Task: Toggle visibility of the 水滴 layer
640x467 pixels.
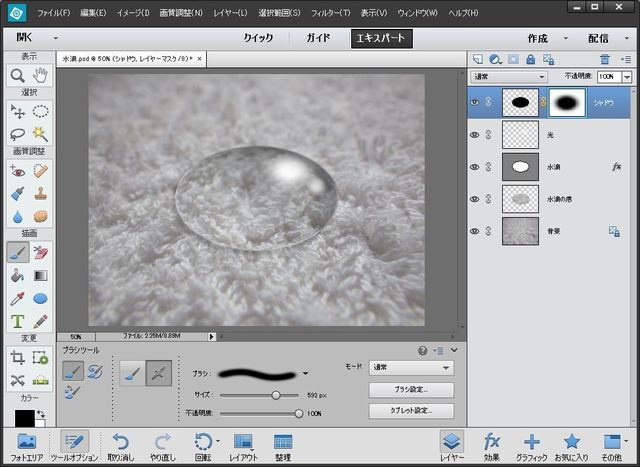Action: click(x=475, y=167)
